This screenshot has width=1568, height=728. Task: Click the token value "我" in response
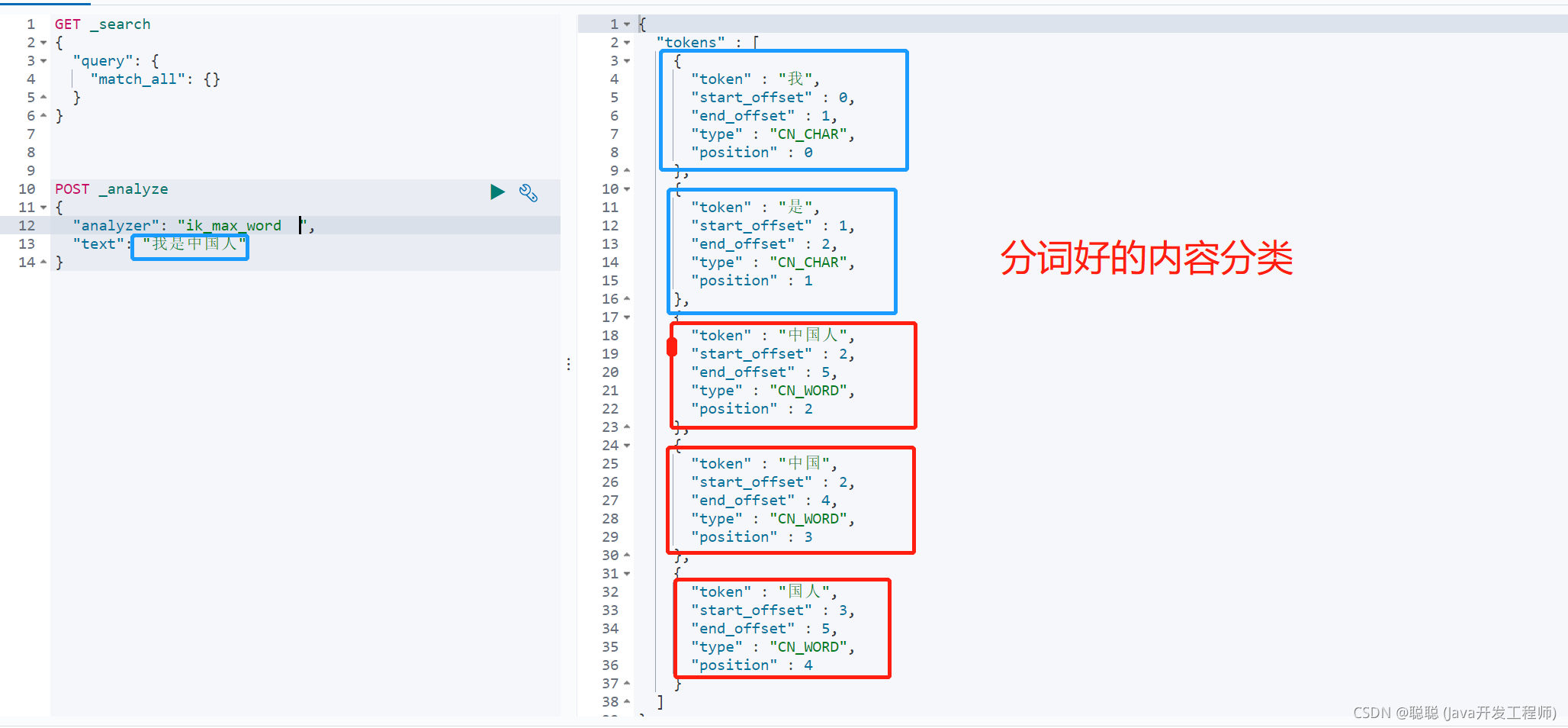tap(795, 79)
